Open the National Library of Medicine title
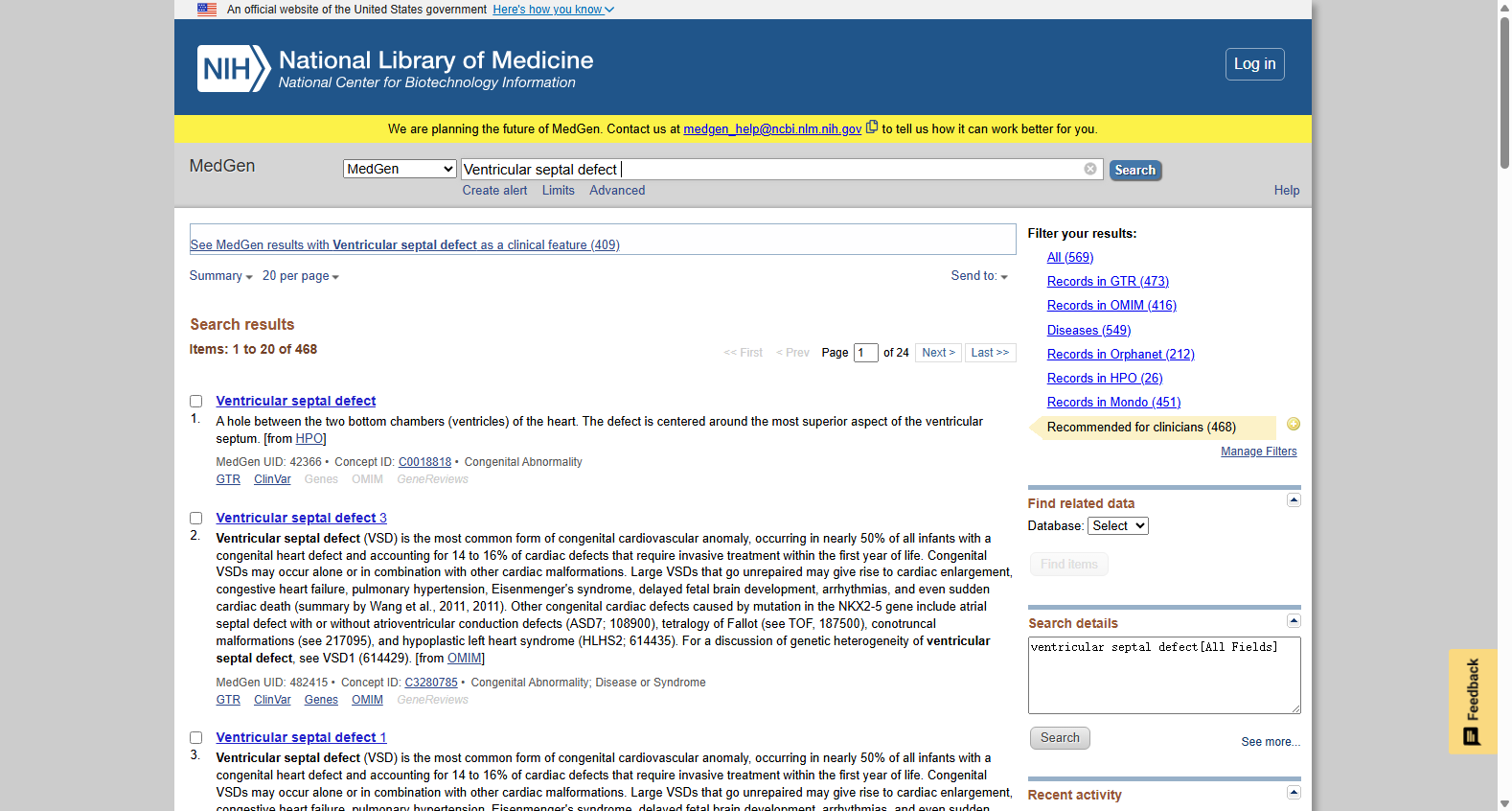 [436, 60]
